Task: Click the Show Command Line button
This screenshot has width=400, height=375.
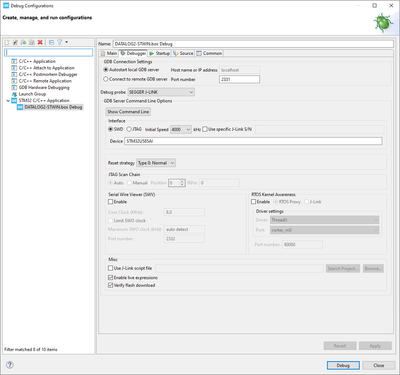Action: (x=128, y=112)
